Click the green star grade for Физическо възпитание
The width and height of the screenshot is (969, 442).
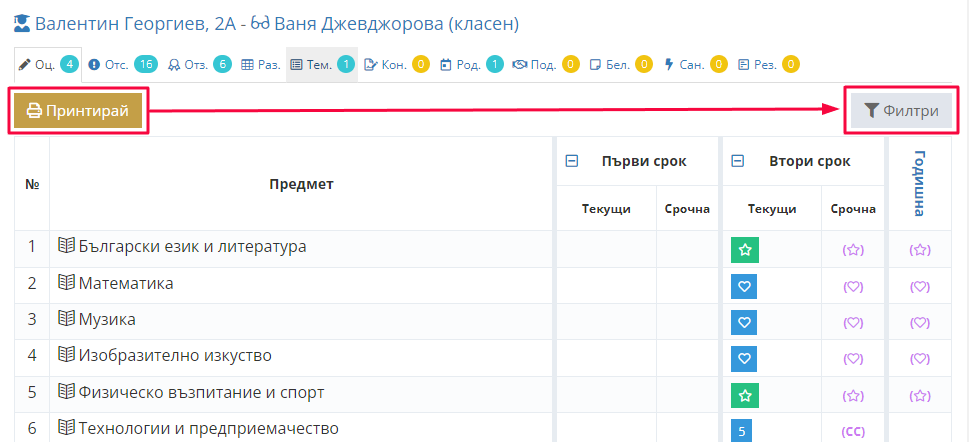(x=745, y=396)
